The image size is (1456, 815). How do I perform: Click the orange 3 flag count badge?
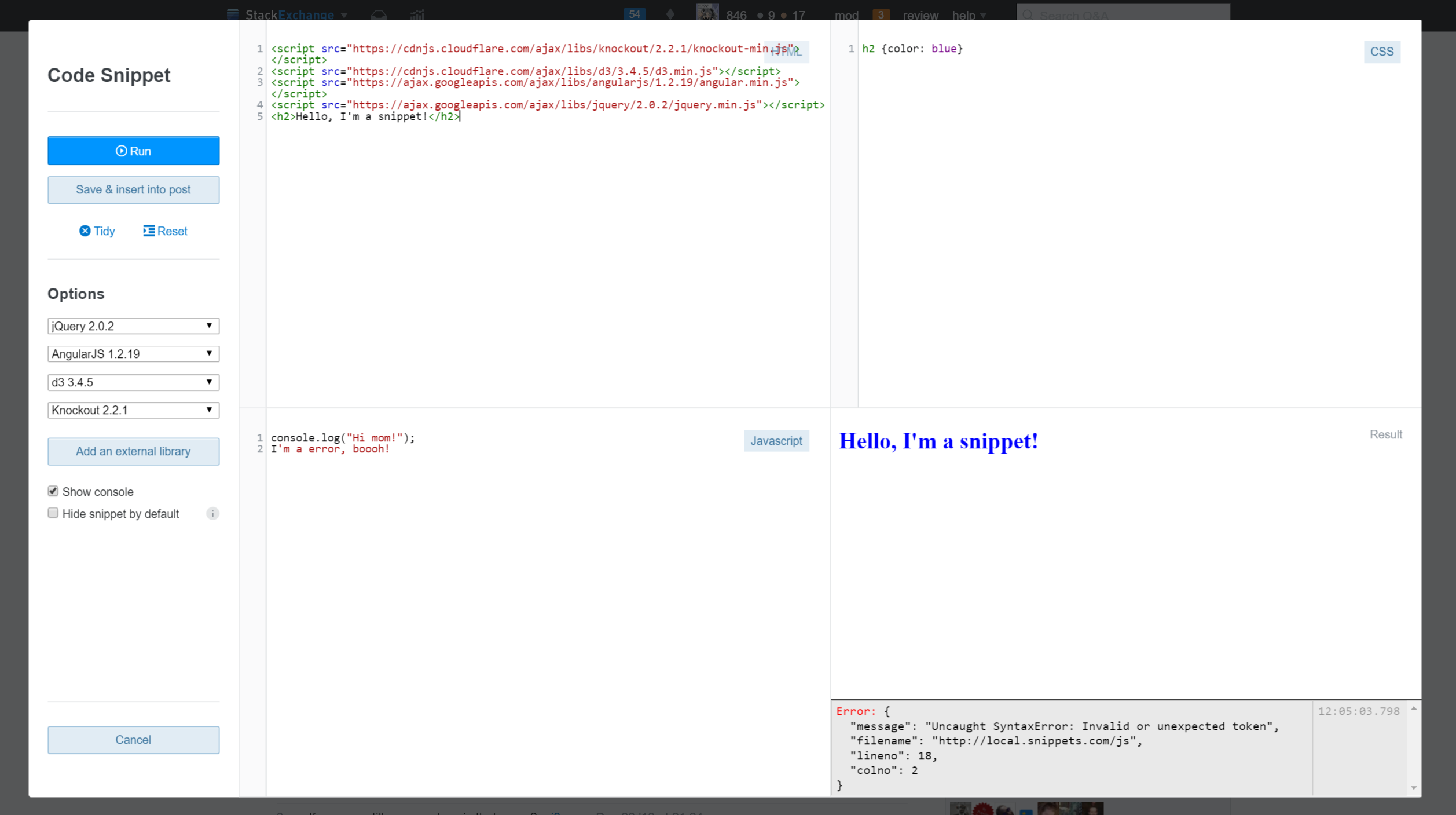[x=881, y=15]
